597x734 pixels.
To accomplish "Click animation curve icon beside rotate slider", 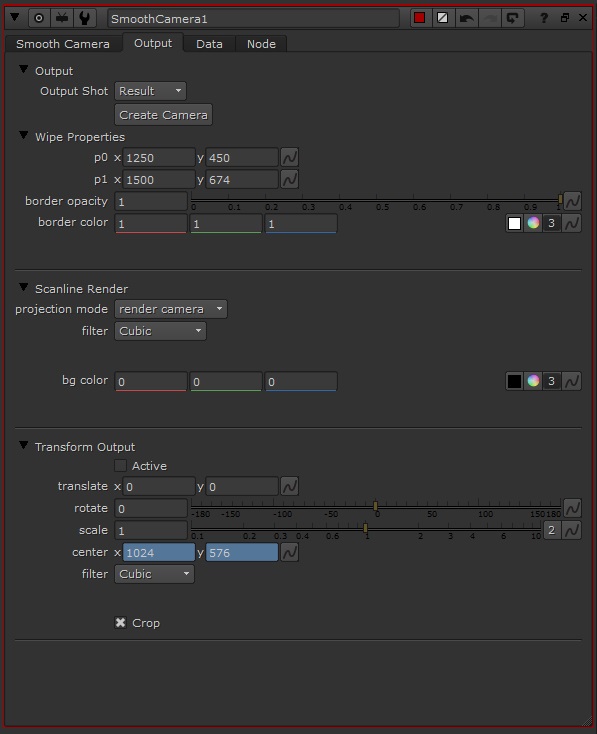I will 572,508.
